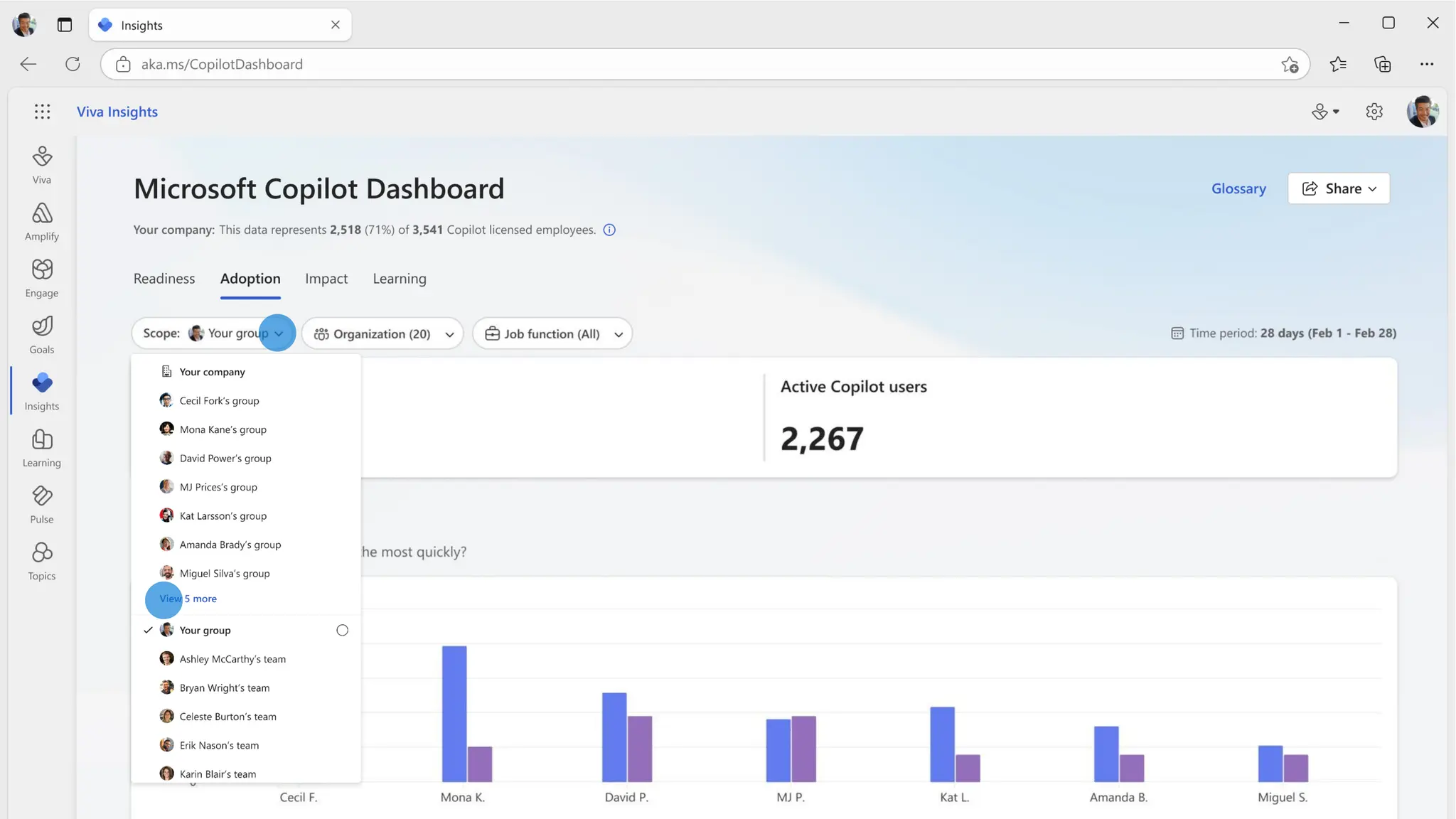Image resolution: width=1456 pixels, height=819 pixels.
Task: Open the Share dropdown button
Action: coord(1339,188)
